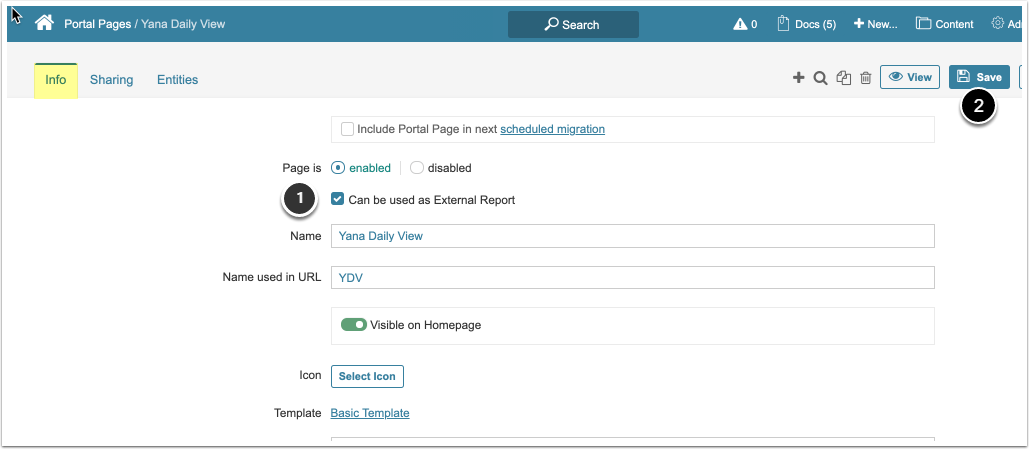
Task: Check Include Portal Page in next migration
Action: click(x=347, y=129)
